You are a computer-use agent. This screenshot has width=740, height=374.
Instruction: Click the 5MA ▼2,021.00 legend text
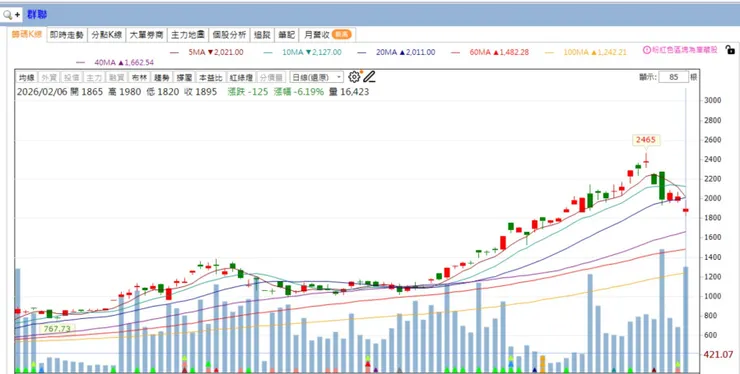(216, 52)
